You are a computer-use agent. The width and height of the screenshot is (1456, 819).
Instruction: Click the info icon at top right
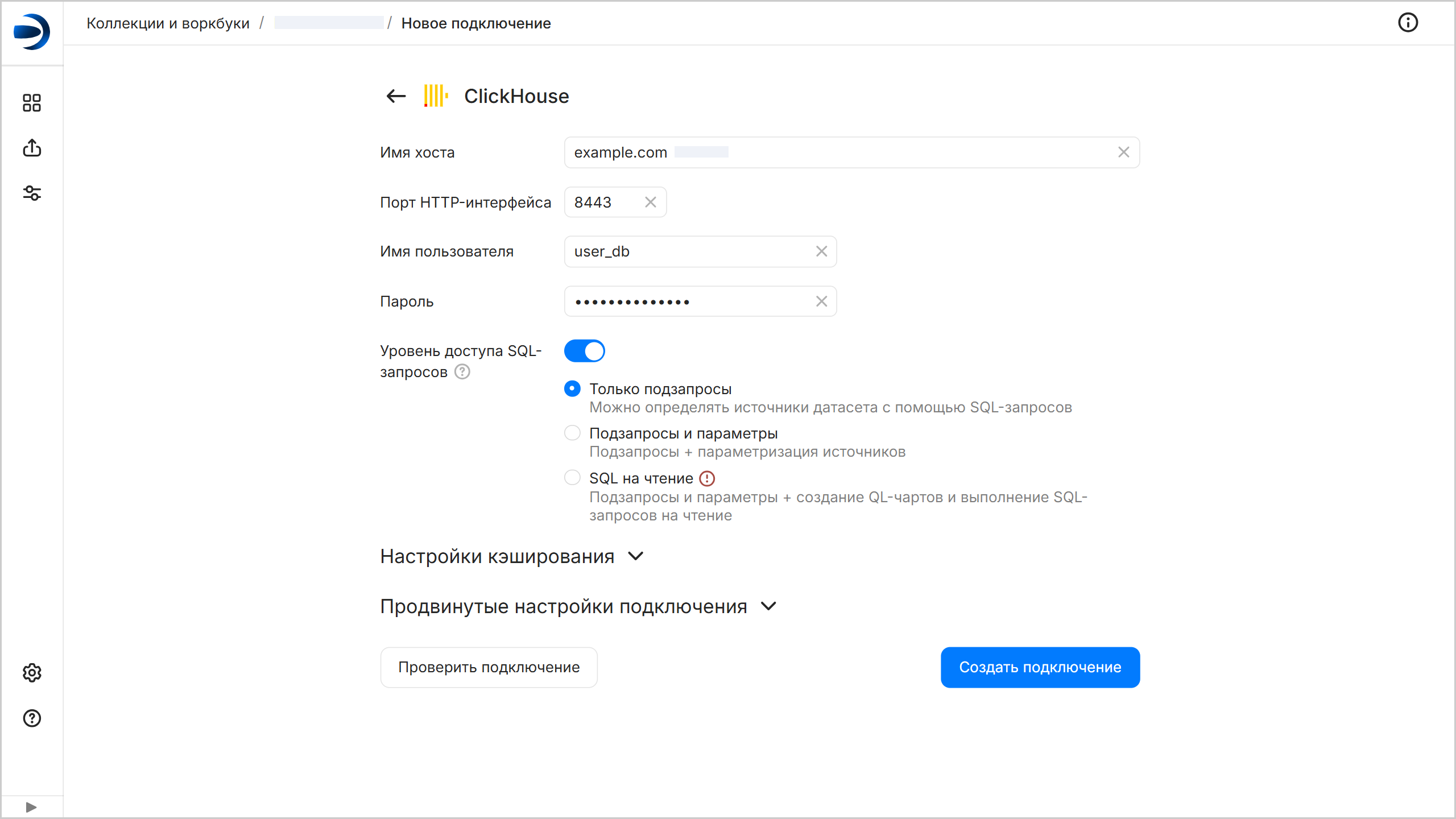1408,23
